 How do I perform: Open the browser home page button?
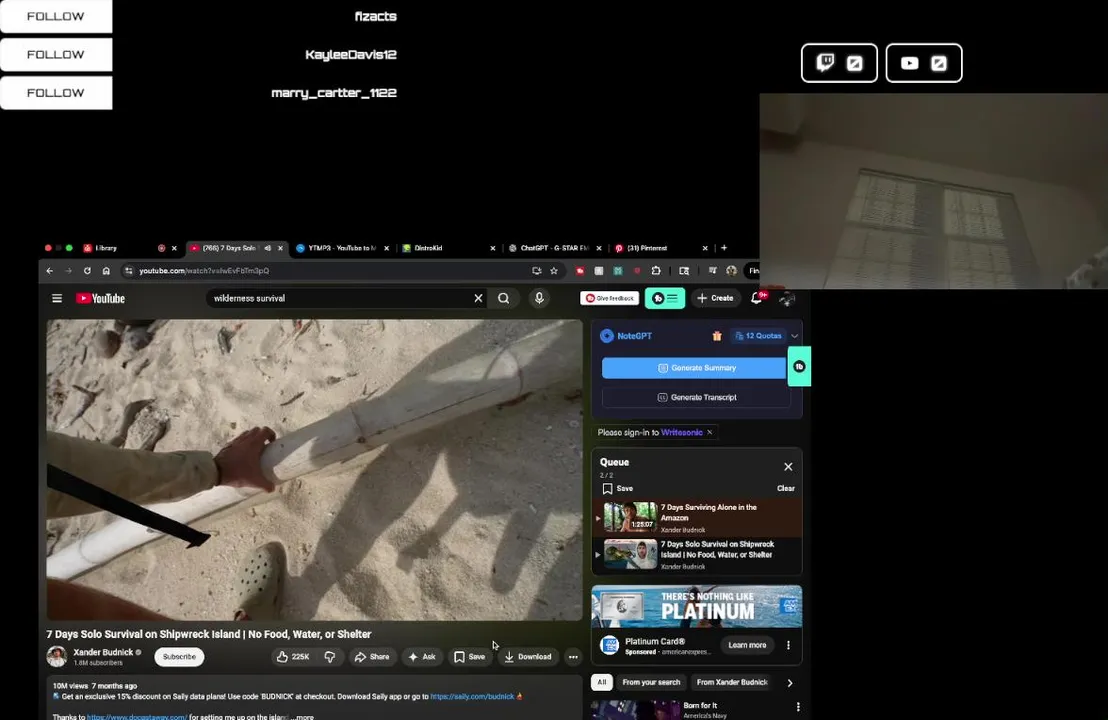tap(106, 271)
